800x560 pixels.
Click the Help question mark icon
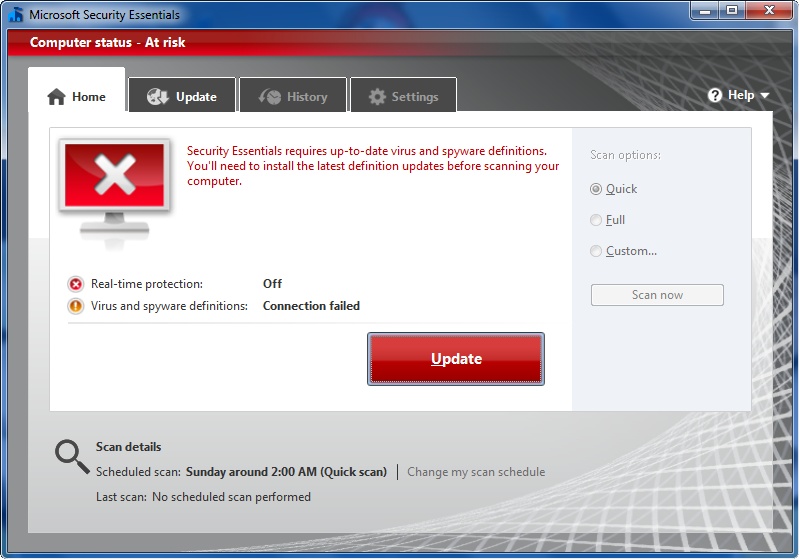pyautogui.click(x=715, y=95)
